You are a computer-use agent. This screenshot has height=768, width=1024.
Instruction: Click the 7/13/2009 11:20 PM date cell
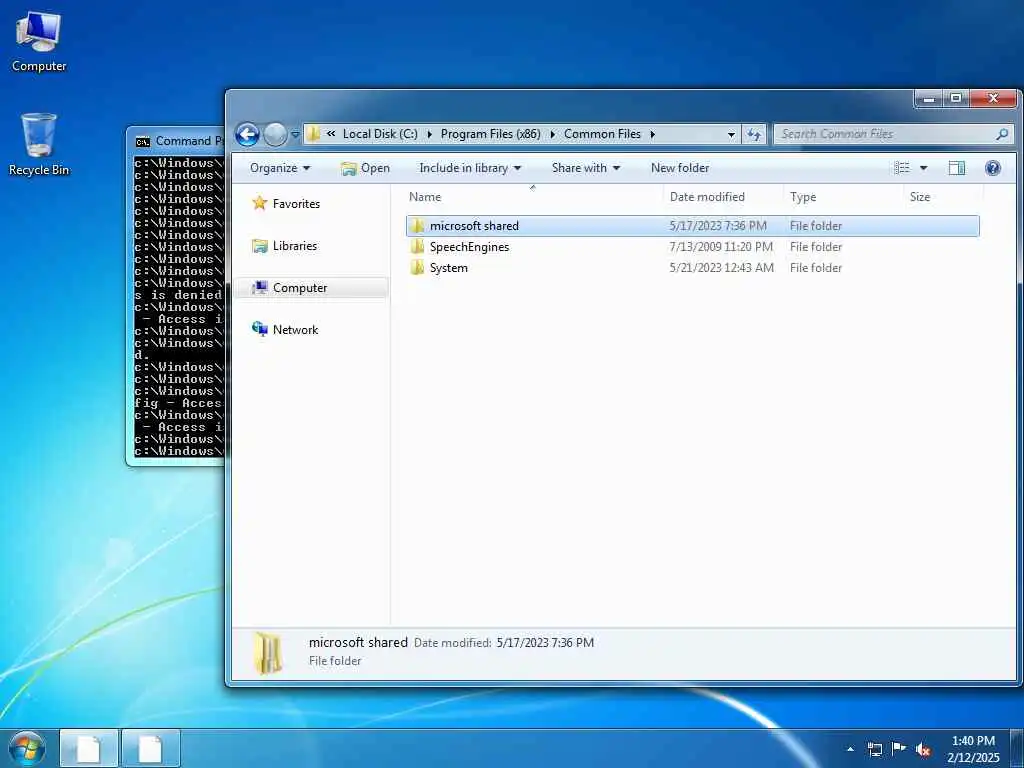721,247
